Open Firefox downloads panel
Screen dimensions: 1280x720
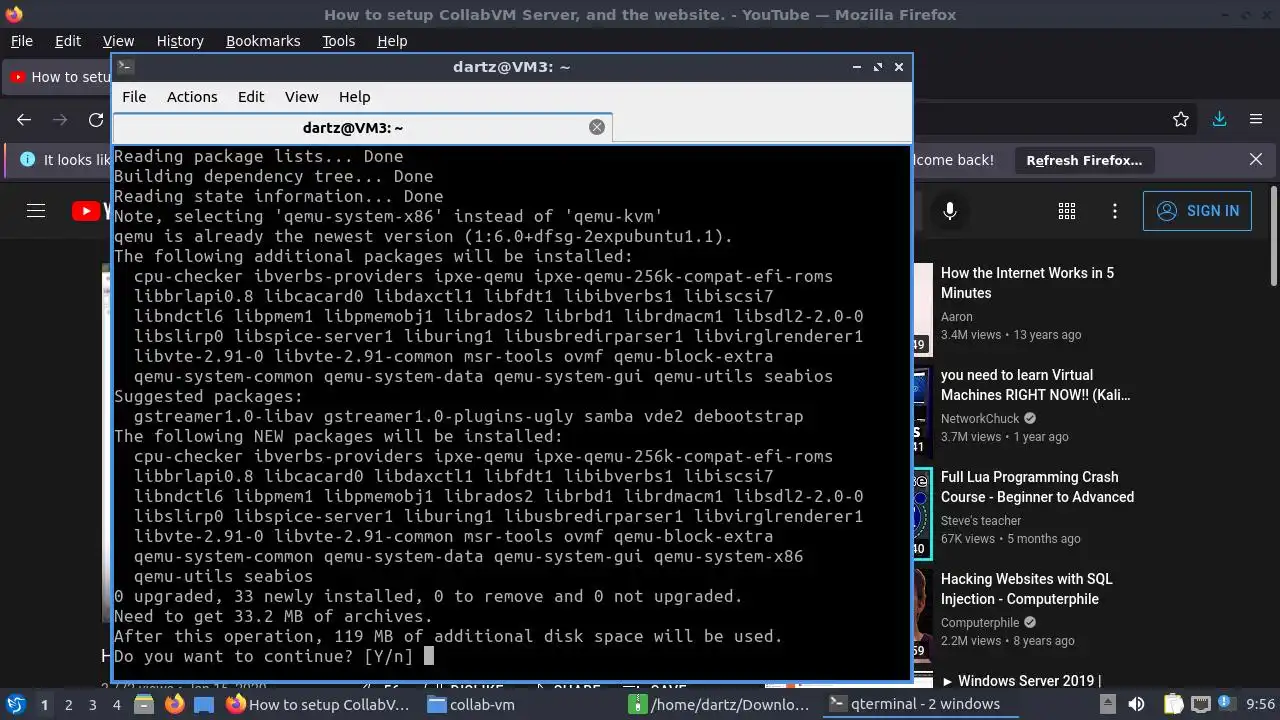(1220, 120)
